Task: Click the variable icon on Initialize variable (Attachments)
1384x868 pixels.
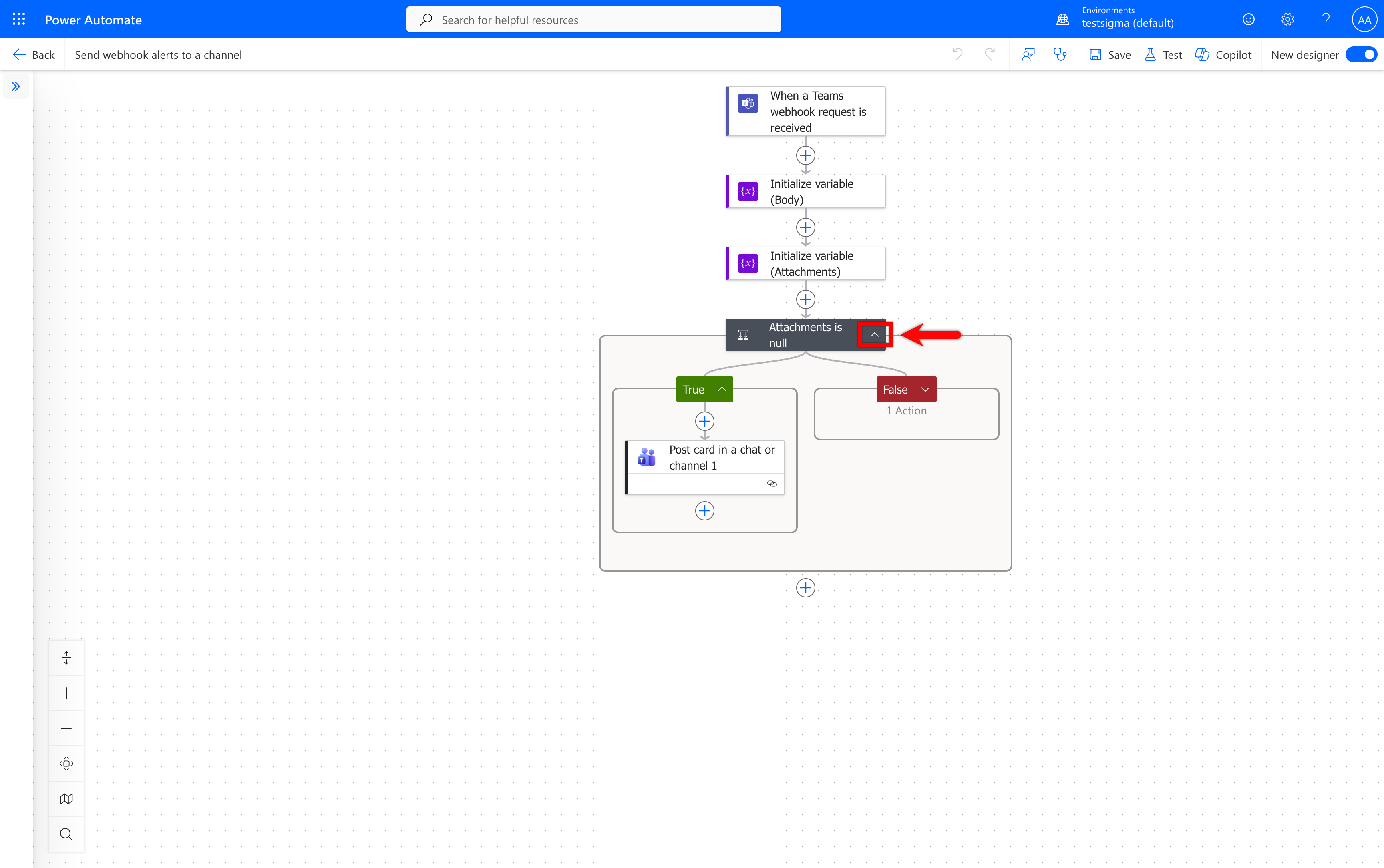Action: (747, 263)
